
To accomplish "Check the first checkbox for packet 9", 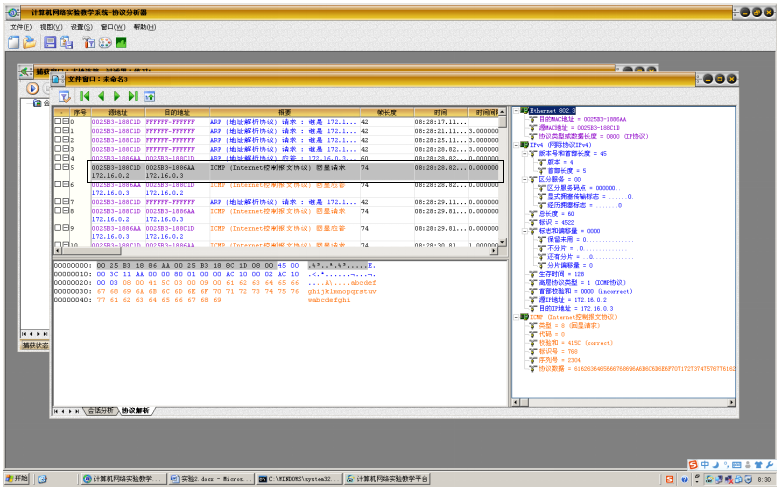I will tap(57, 227).
